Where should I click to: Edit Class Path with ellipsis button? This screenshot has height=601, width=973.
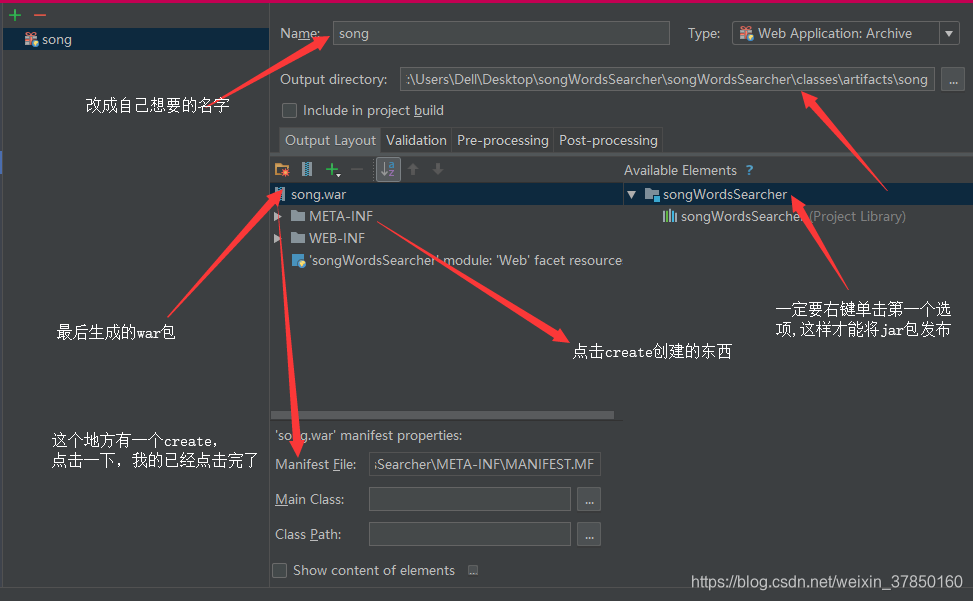tap(589, 534)
